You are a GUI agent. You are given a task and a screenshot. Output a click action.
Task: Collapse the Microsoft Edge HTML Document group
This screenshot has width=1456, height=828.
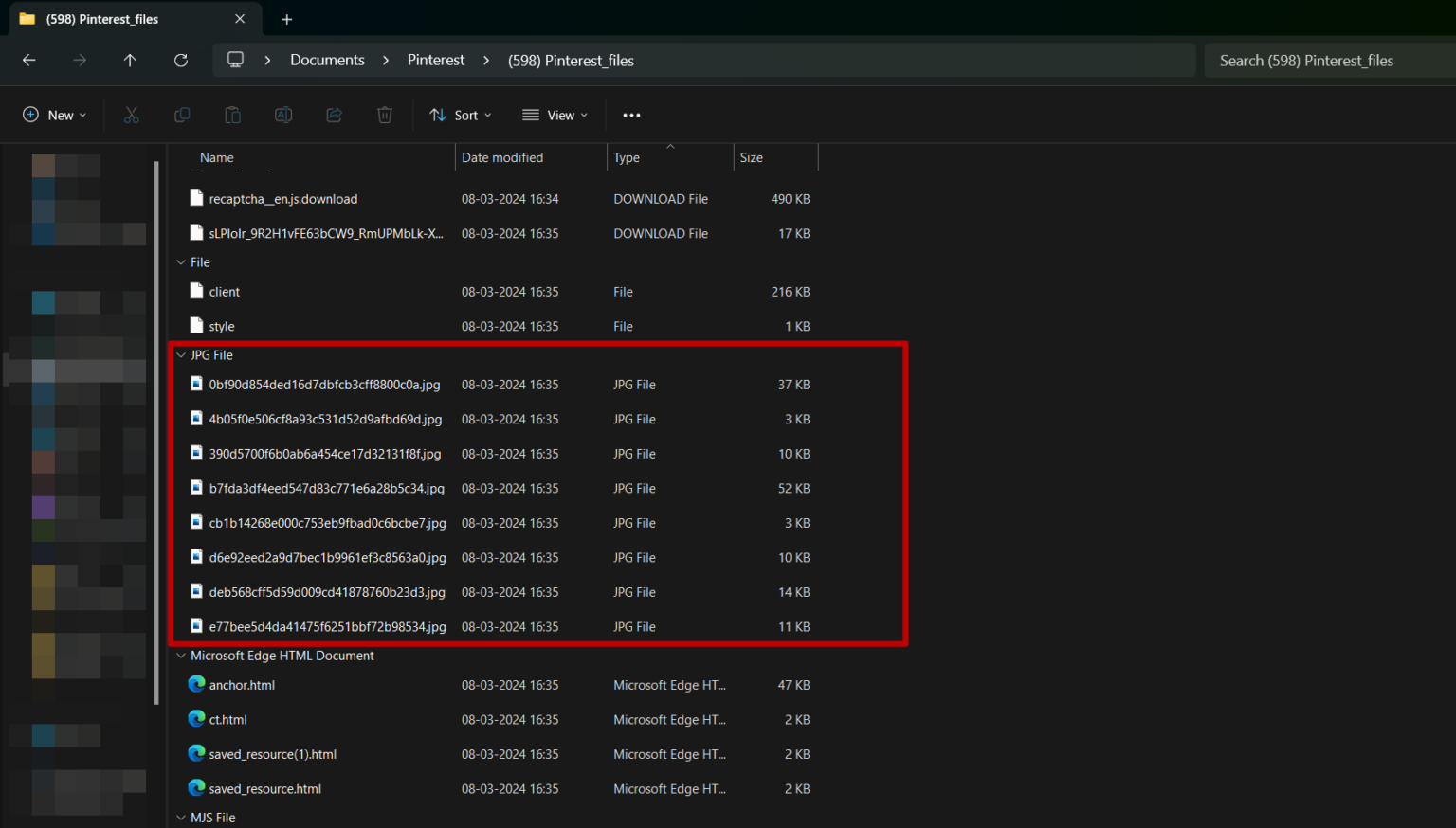(181, 656)
